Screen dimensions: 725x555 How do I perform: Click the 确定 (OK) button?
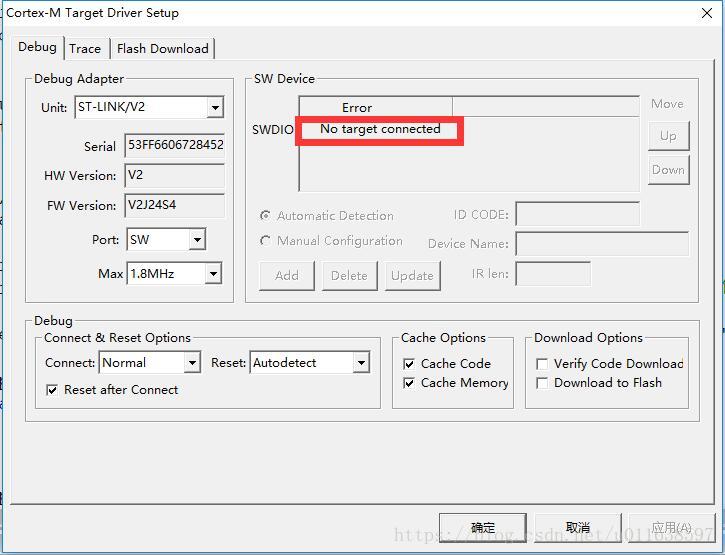pos(483,527)
